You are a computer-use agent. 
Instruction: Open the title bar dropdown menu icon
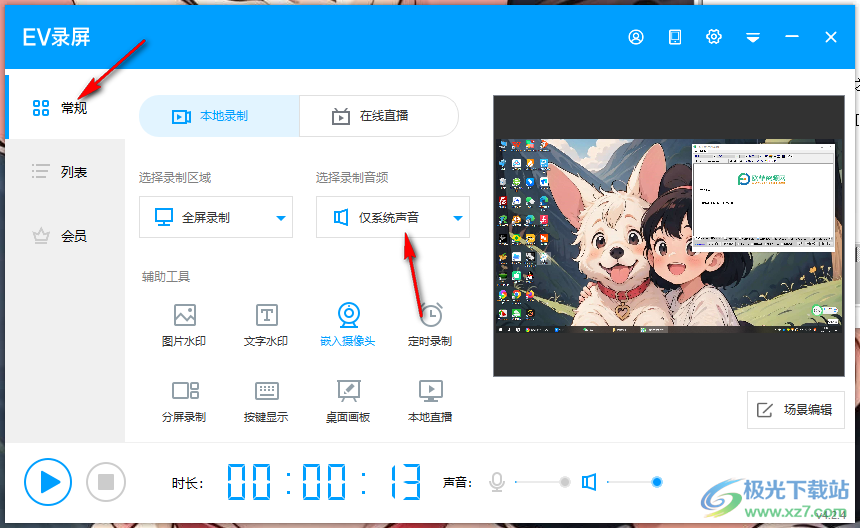click(752, 37)
